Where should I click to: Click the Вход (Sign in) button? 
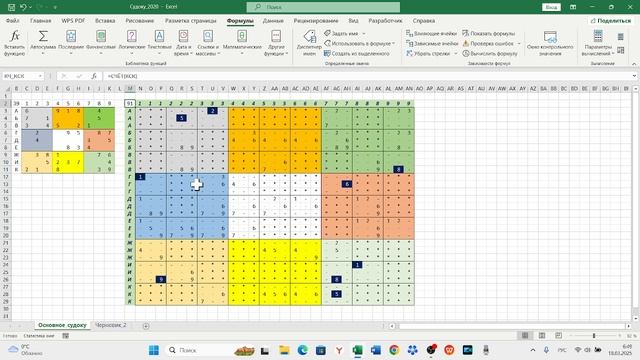coord(551,7)
